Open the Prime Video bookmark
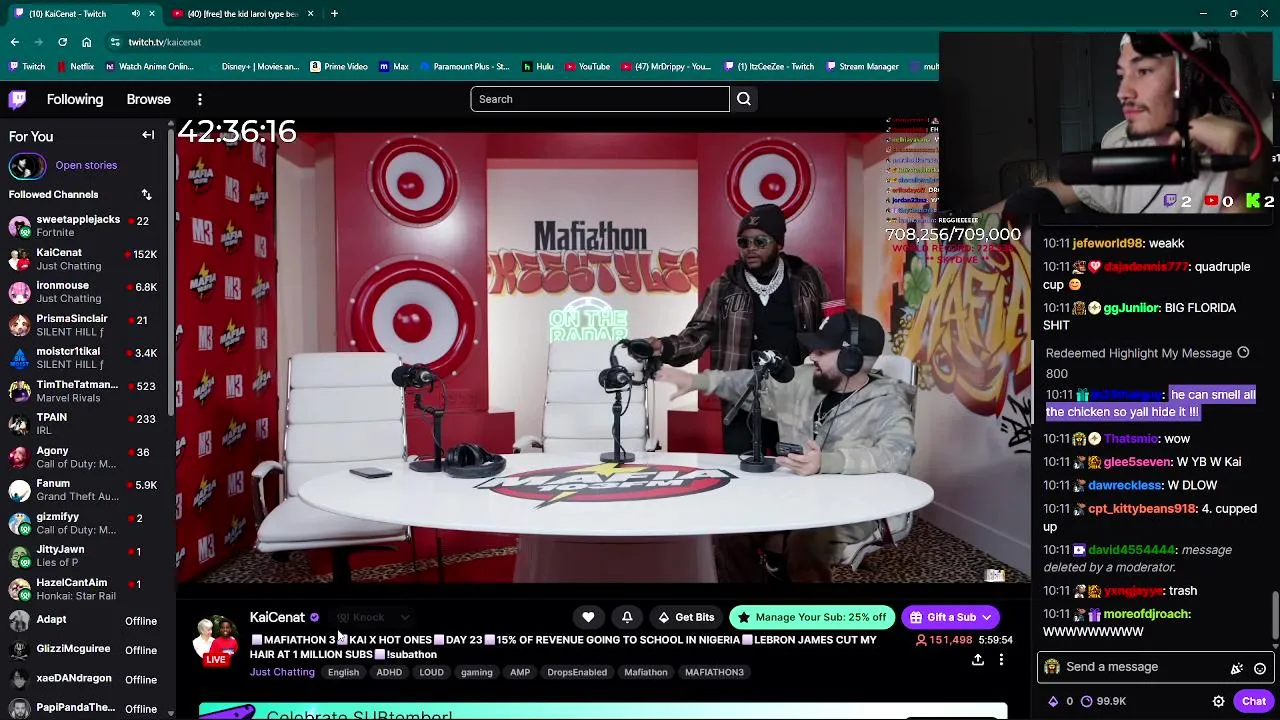Screen dimensions: 1280x720 (x=339, y=66)
